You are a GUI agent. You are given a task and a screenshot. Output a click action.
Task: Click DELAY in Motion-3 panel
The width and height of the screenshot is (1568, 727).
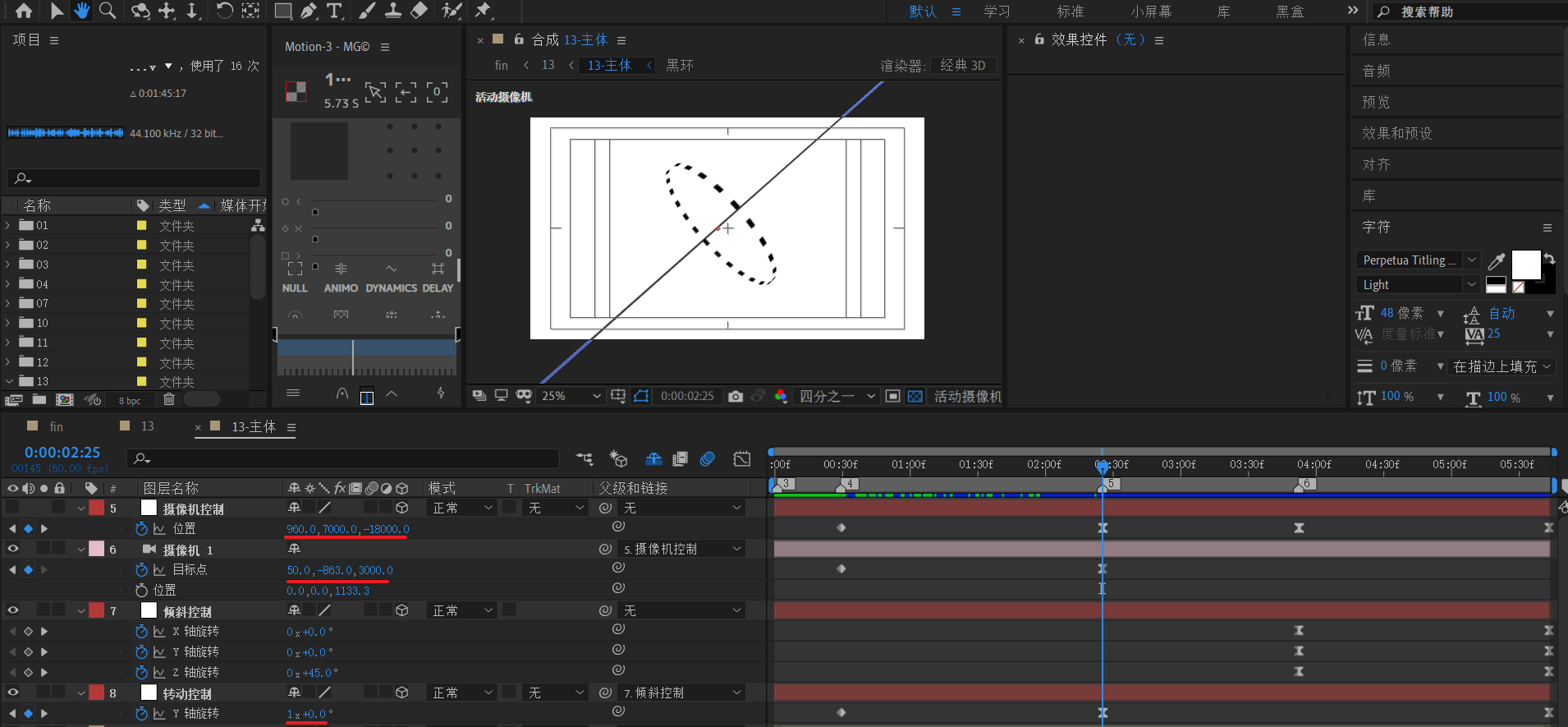click(x=438, y=288)
